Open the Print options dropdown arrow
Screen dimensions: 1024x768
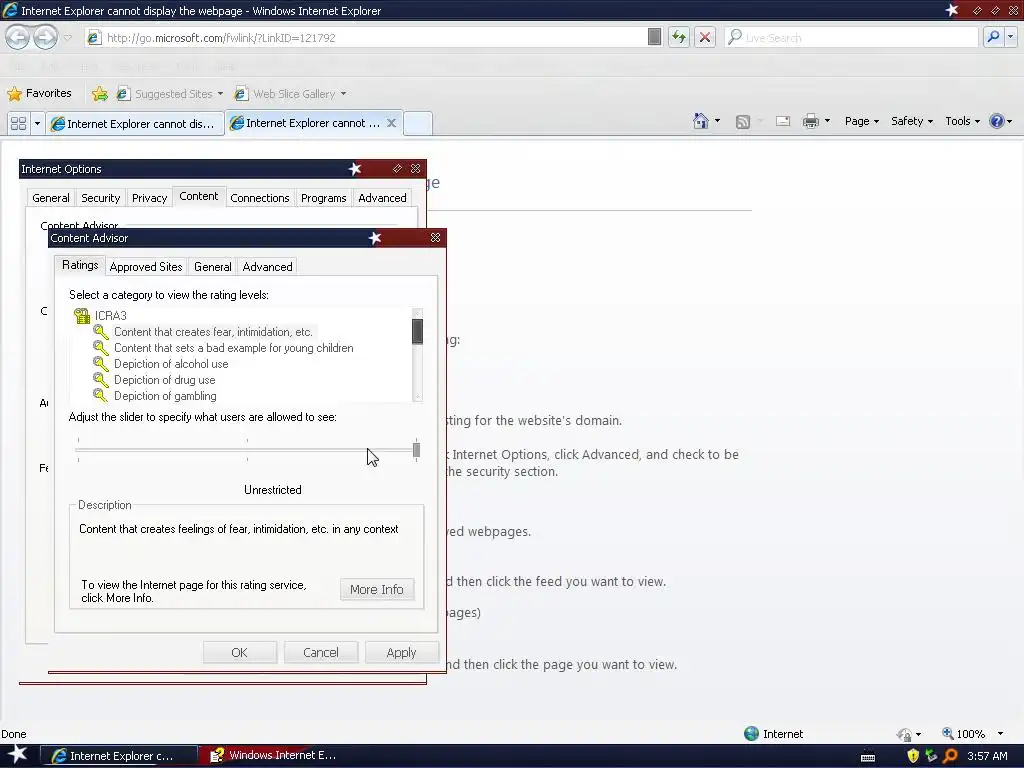click(x=827, y=121)
